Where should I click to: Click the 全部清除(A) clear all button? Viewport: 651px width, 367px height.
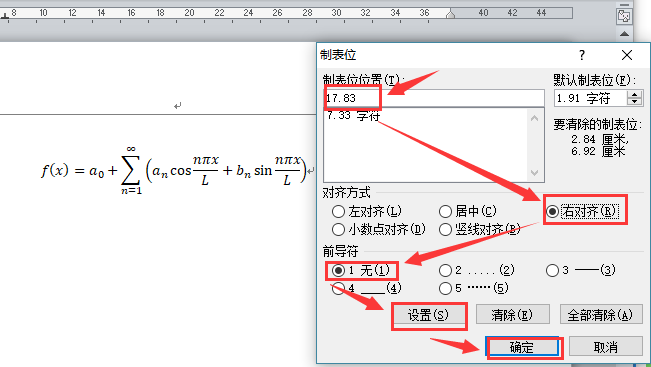click(600, 315)
